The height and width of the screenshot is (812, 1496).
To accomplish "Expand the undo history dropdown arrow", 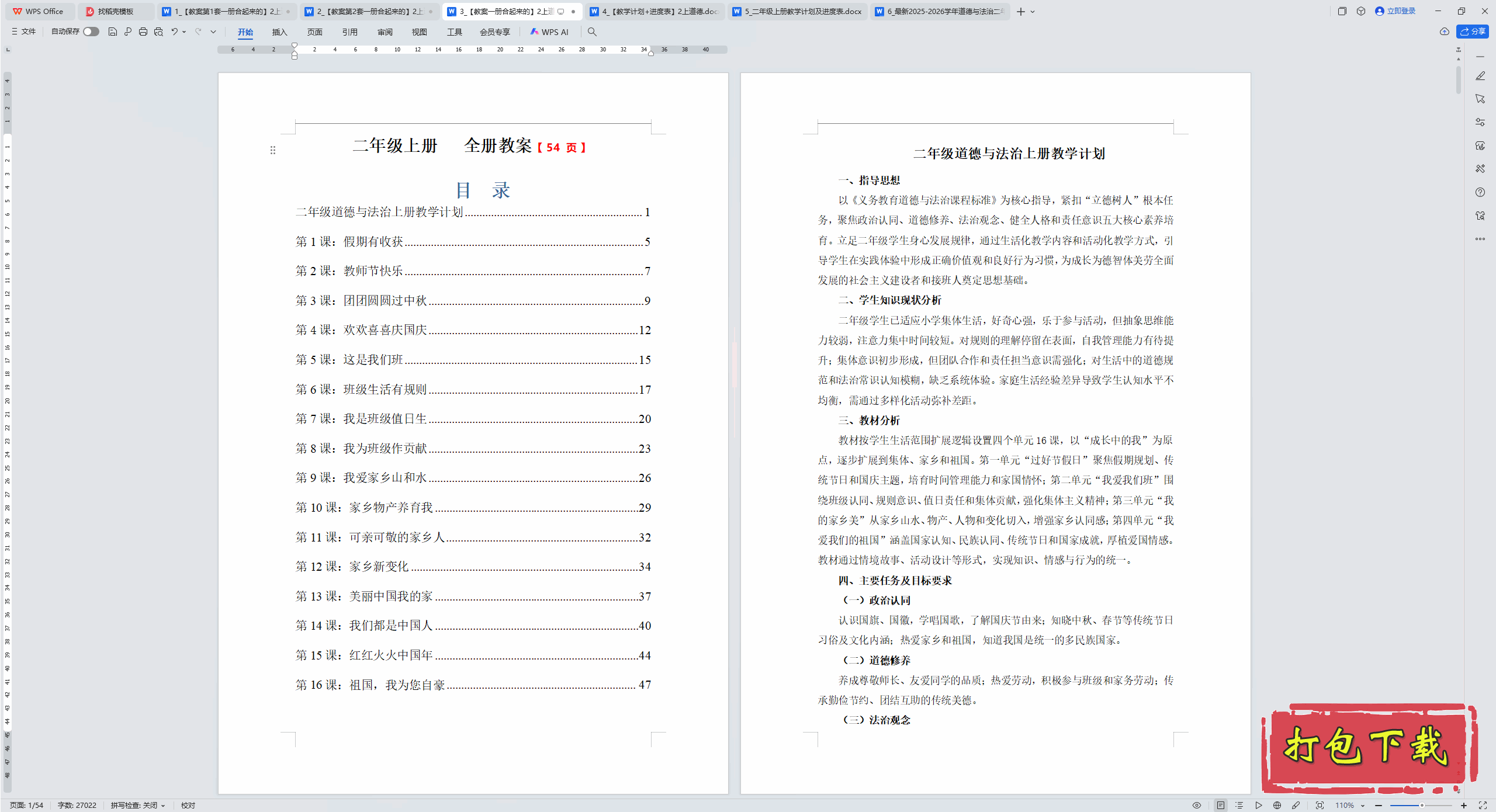I will pos(184,32).
